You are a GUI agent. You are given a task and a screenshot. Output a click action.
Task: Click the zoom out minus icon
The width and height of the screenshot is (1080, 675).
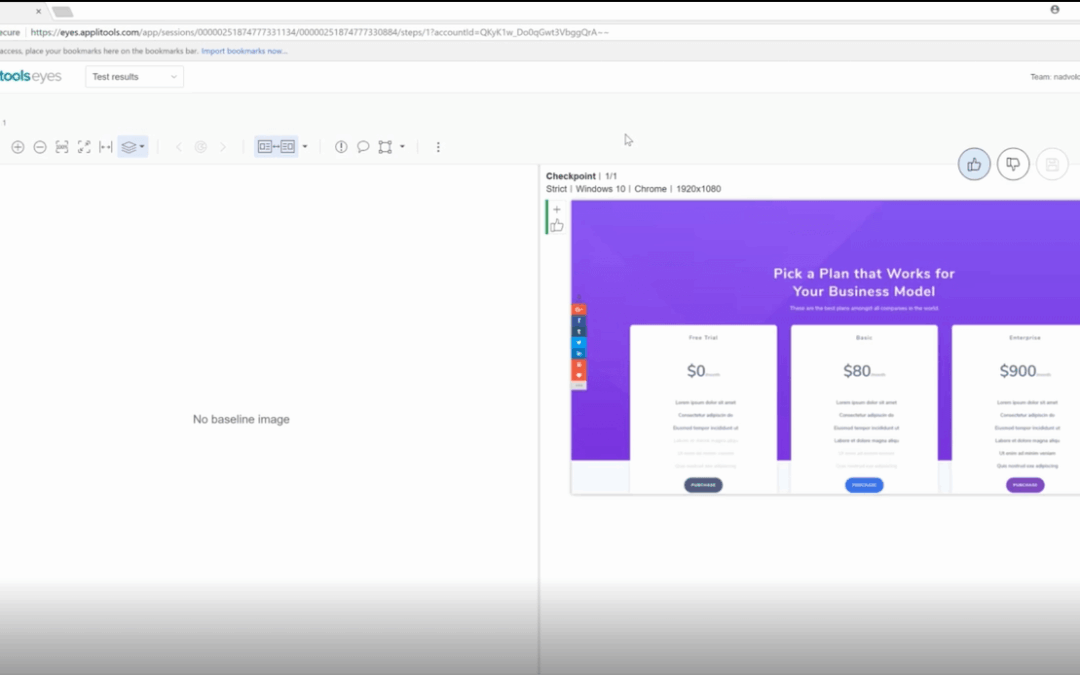coord(40,147)
